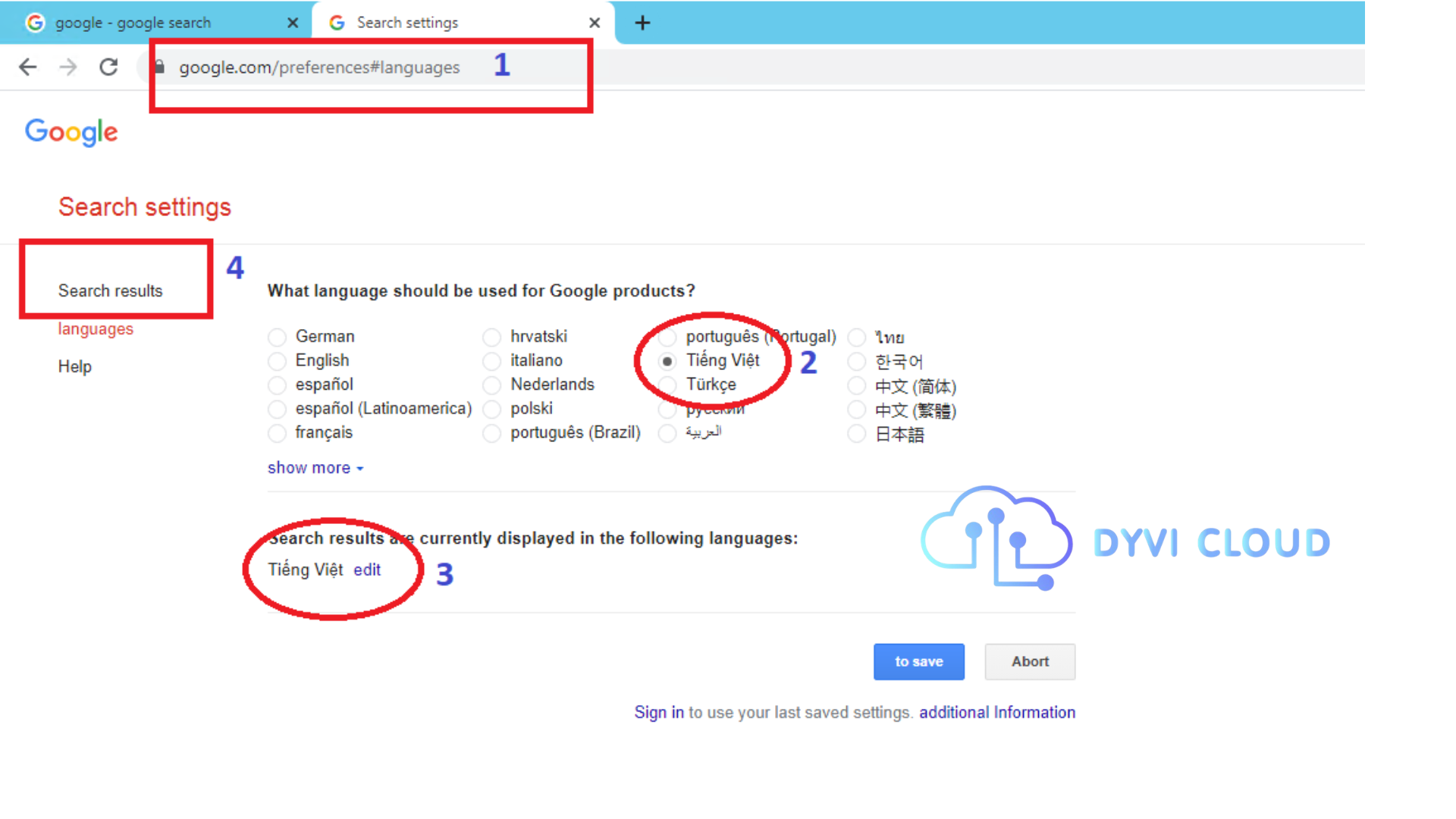The image size is (1456, 819).
Task: Open 'additional Information' link
Action: 997,713
